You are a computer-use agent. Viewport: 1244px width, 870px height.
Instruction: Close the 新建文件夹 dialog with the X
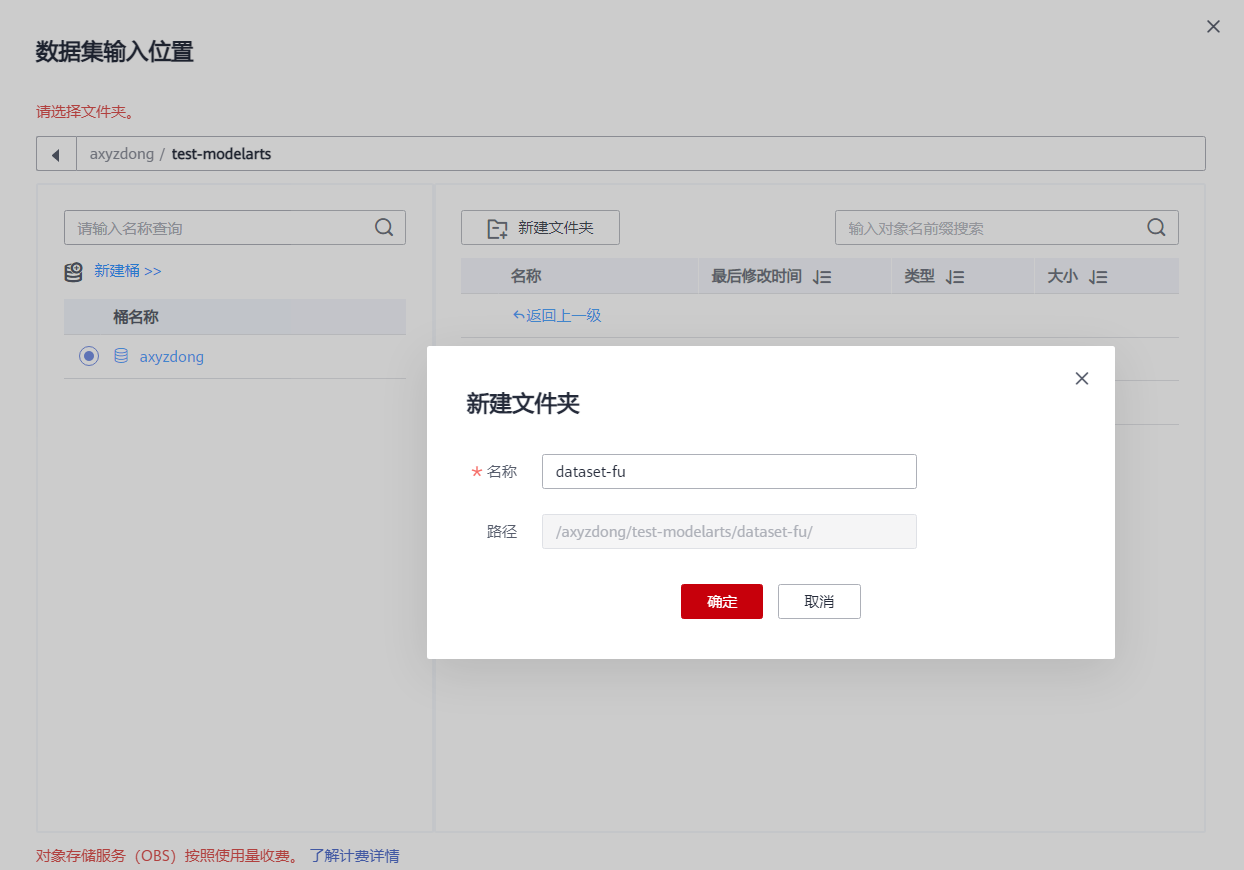1081,378
